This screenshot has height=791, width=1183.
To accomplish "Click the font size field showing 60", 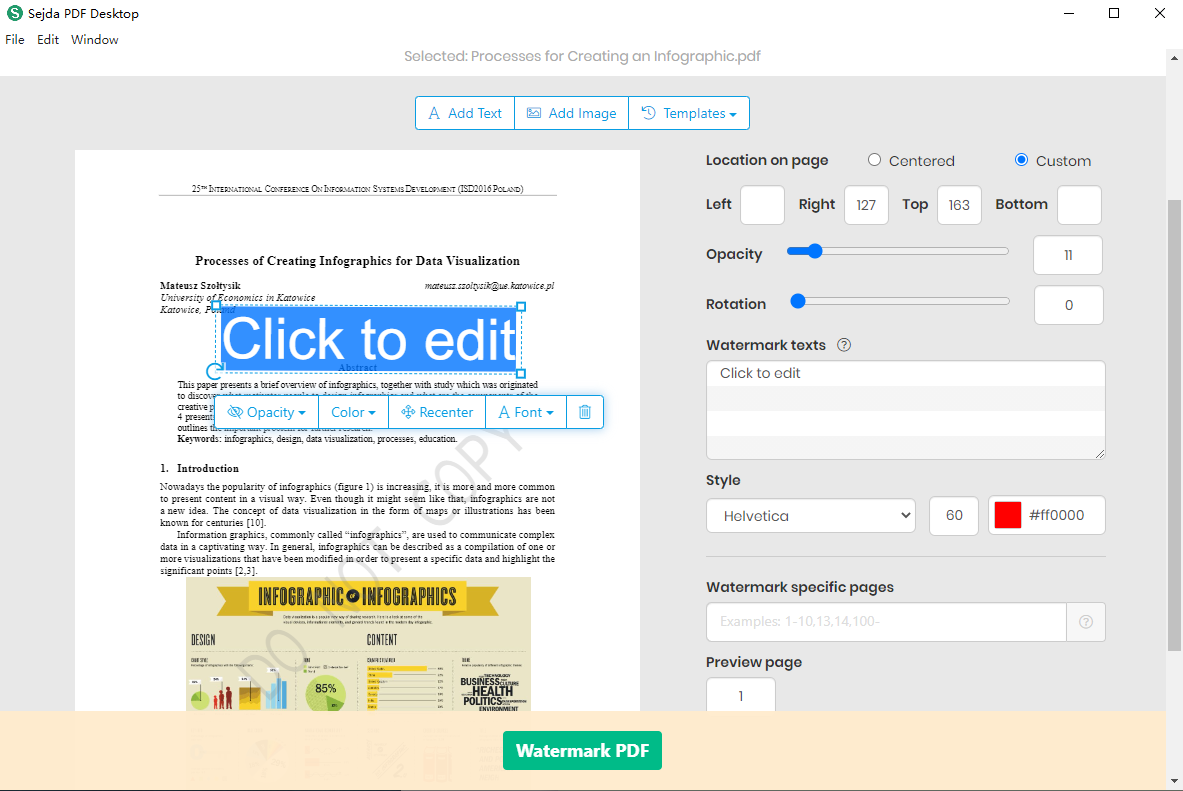I will (954, 516).
